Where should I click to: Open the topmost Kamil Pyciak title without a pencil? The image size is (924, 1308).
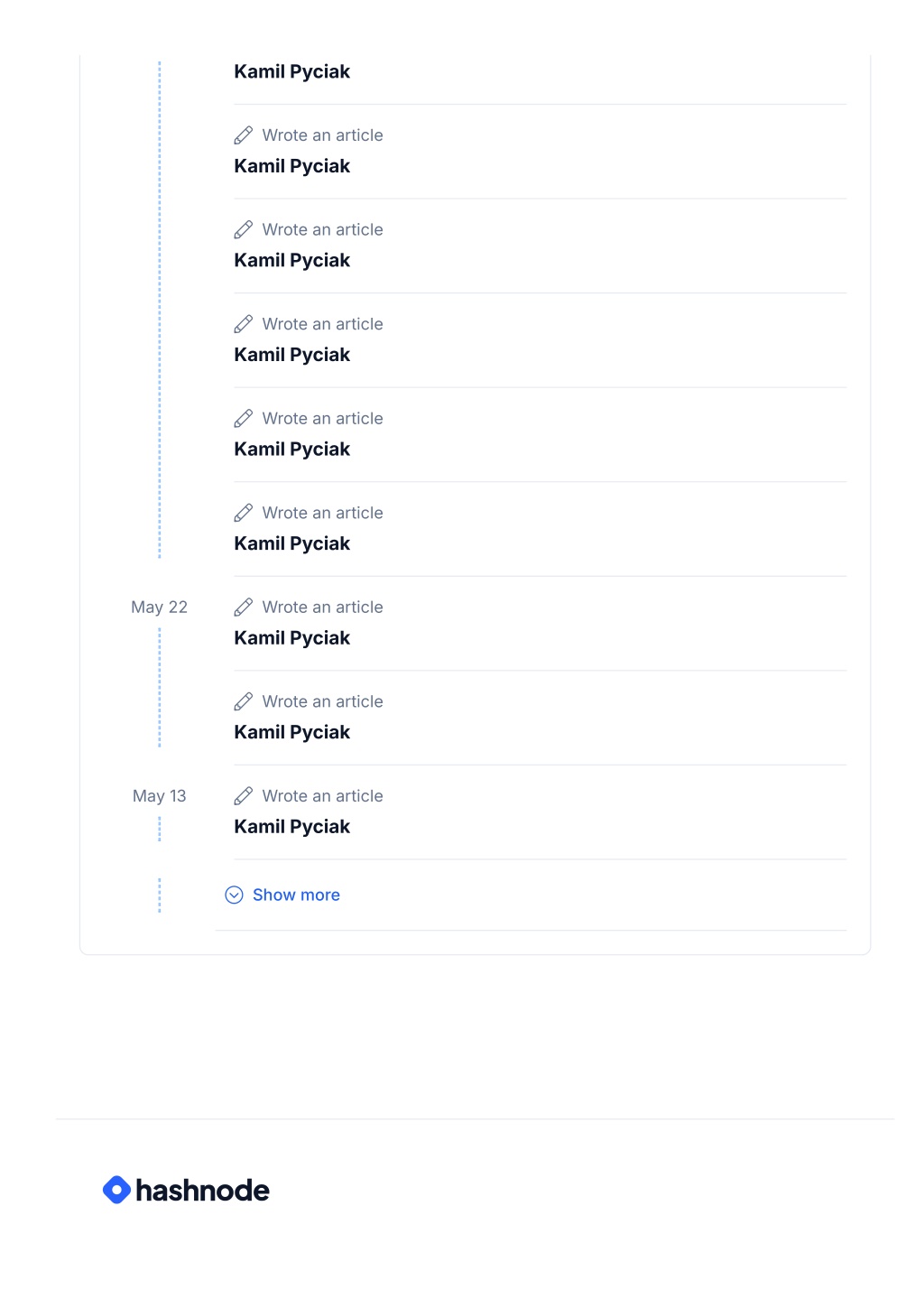(291, 72)
